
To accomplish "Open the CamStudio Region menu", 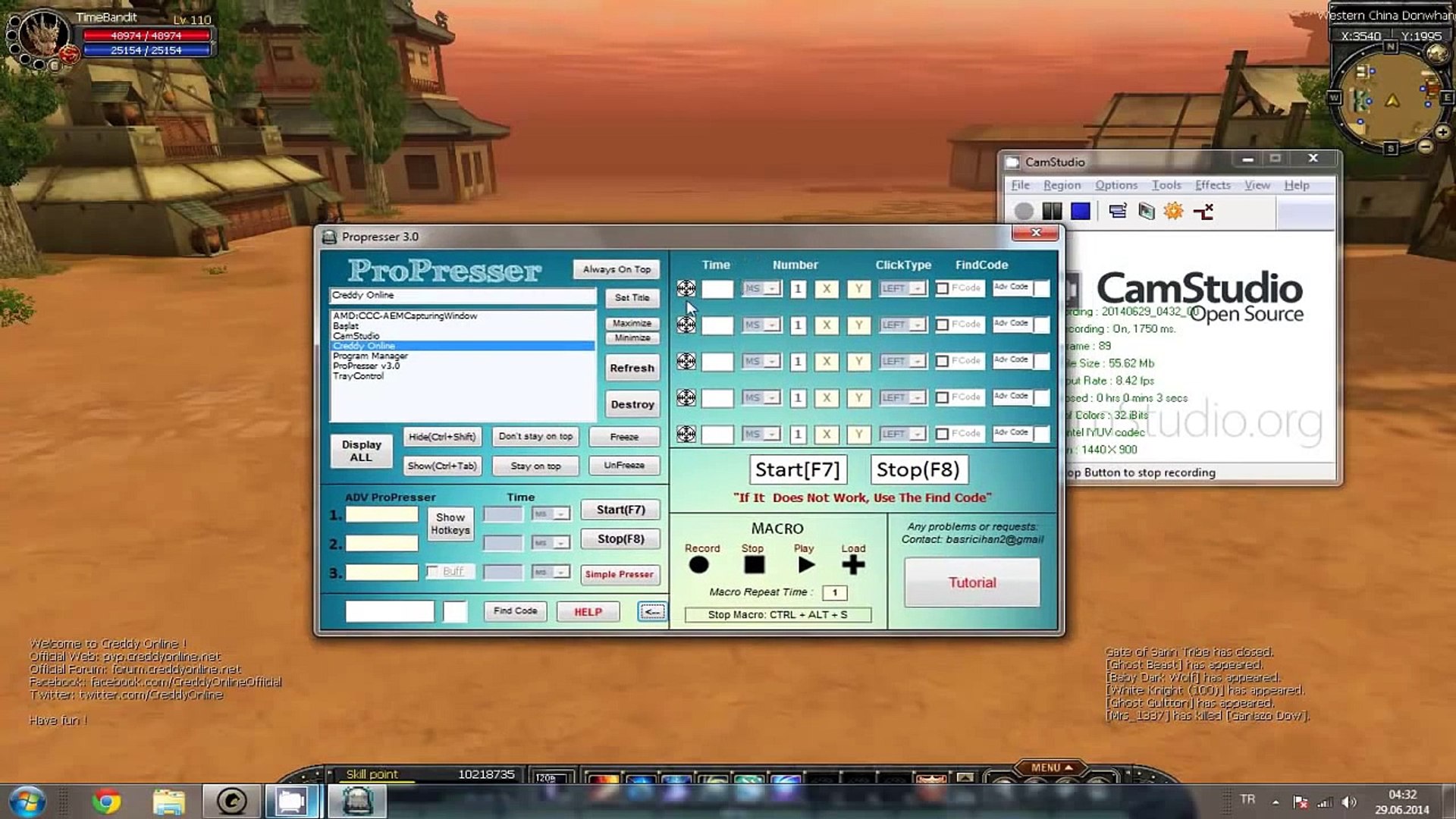I will 1062,185.
